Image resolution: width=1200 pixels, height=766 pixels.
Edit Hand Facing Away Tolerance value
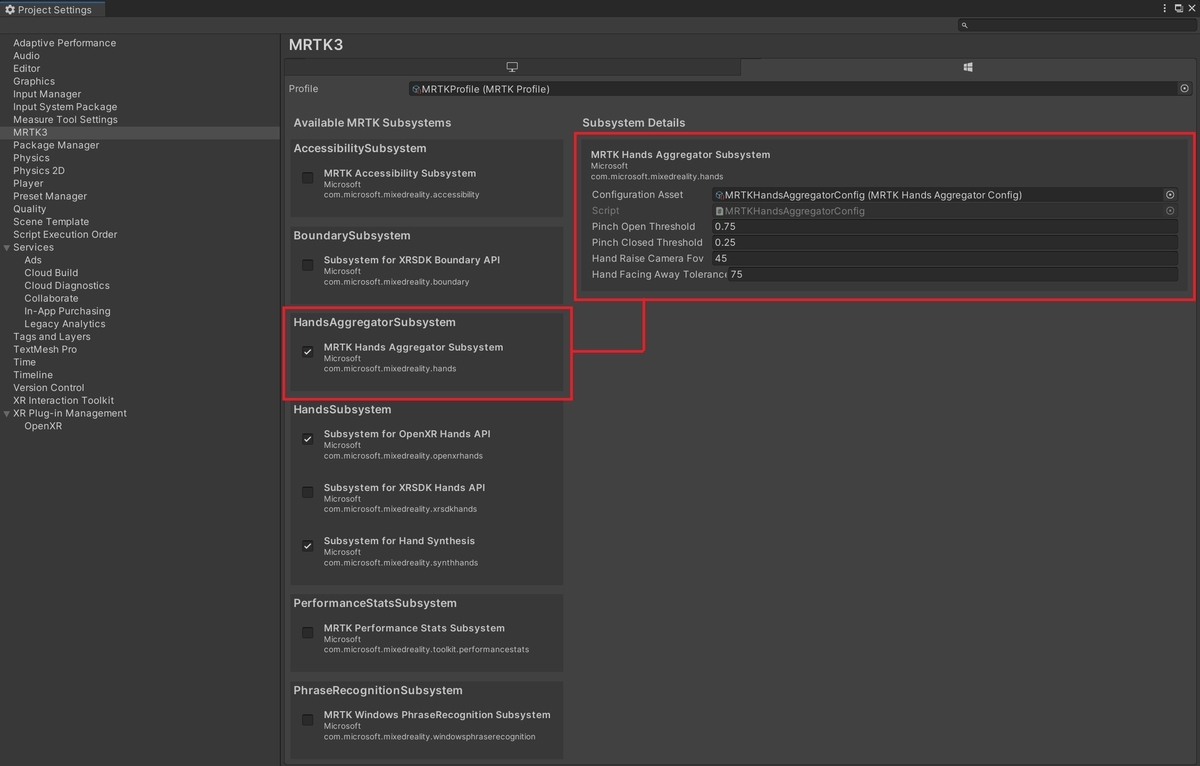953,275
